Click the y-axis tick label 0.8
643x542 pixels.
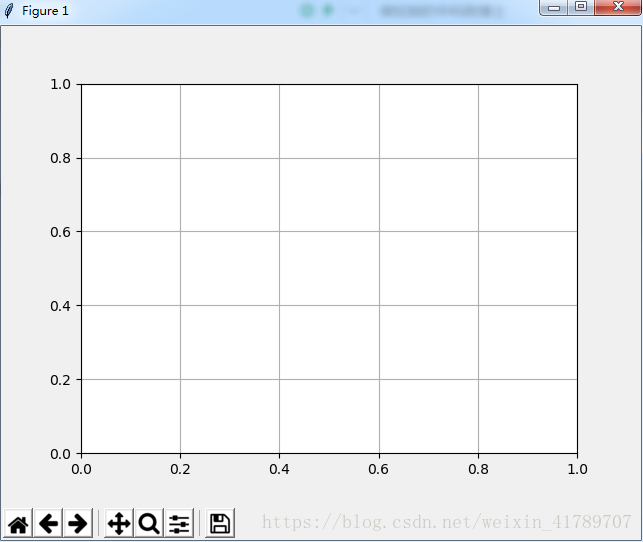[x=60, y=158]
